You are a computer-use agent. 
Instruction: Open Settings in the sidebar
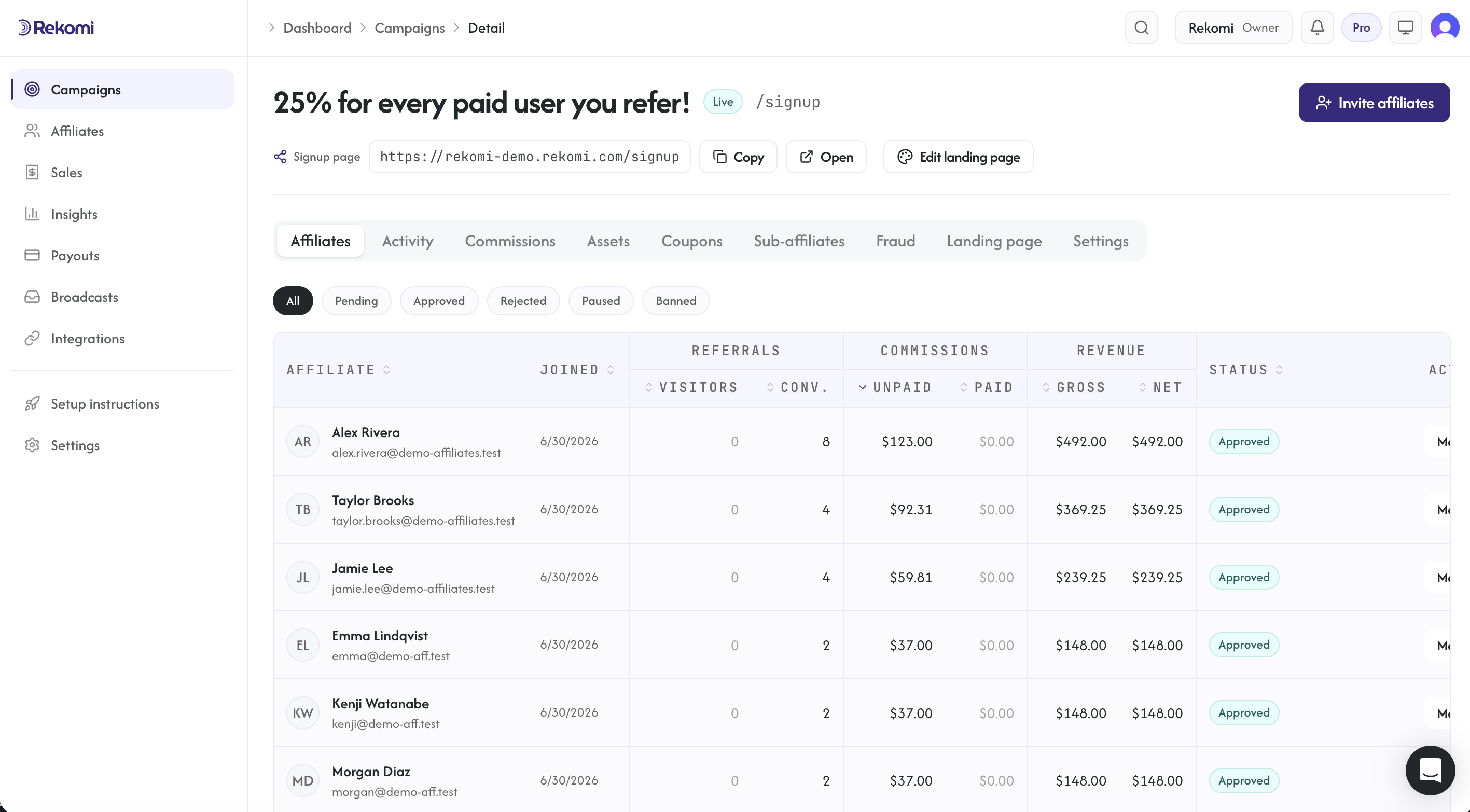click(x=123, y=445)
